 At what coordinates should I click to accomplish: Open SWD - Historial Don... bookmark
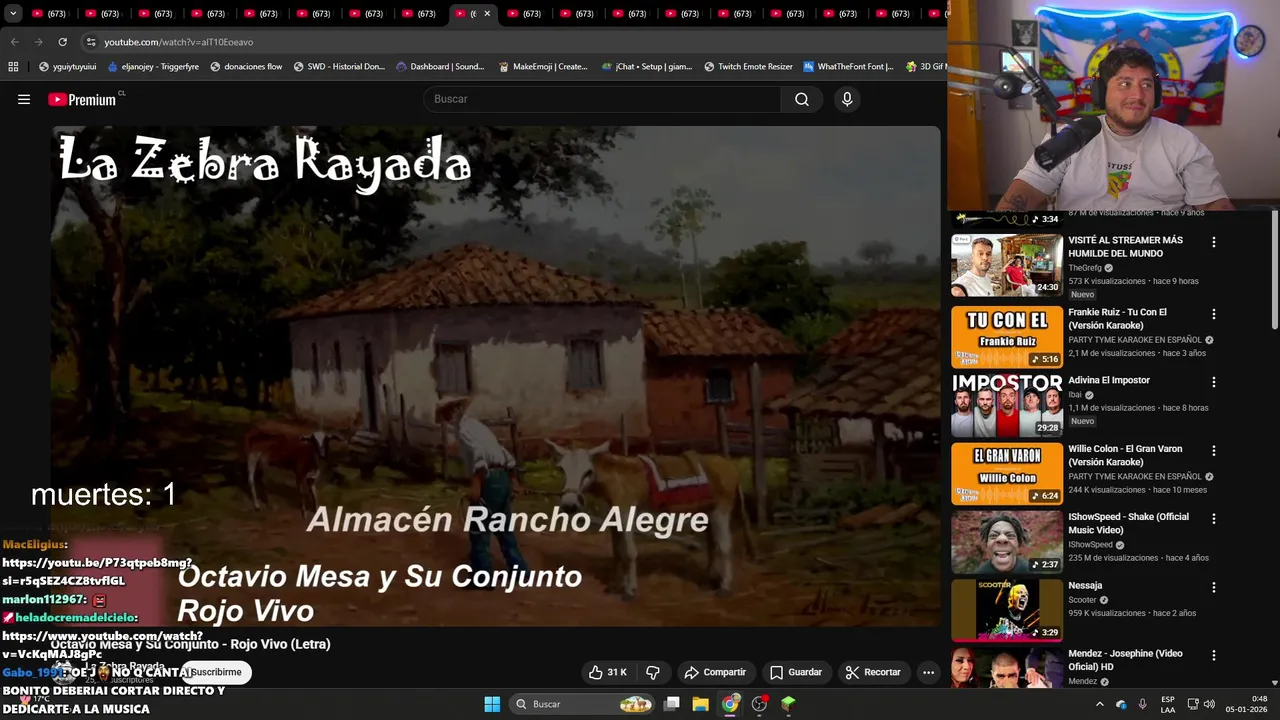pos(339,67)
